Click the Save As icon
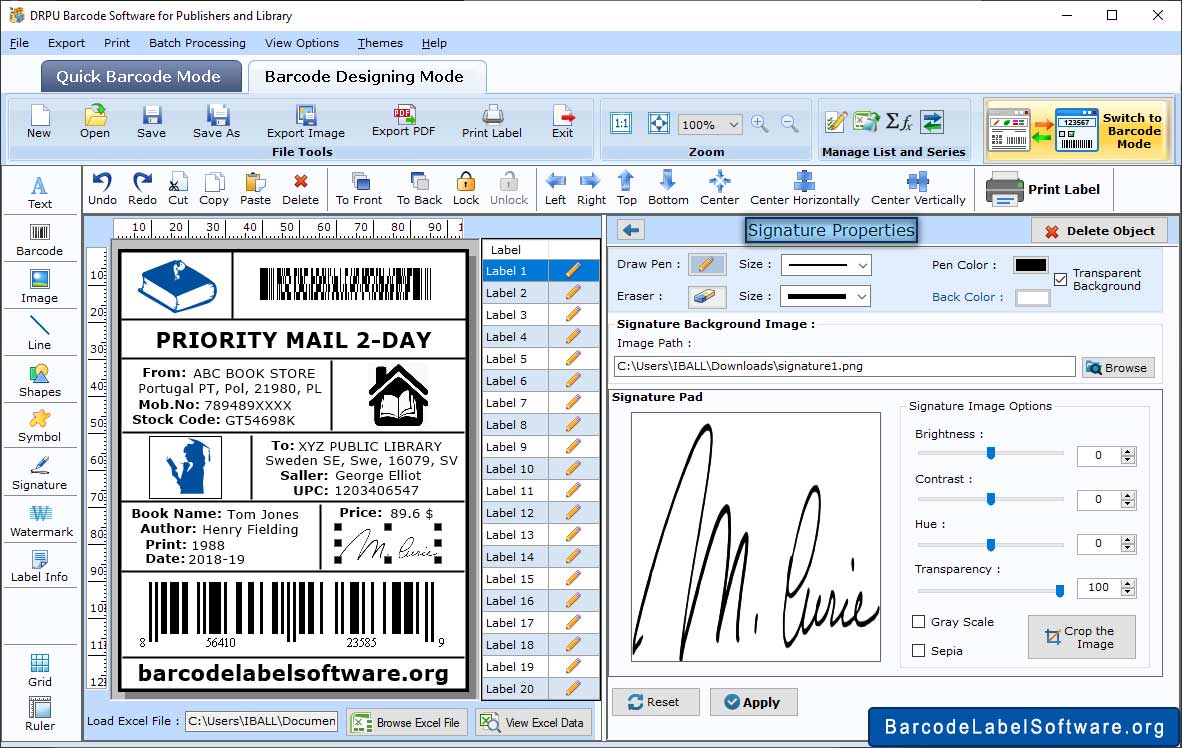1182x748 pixels. coord(216,122)
